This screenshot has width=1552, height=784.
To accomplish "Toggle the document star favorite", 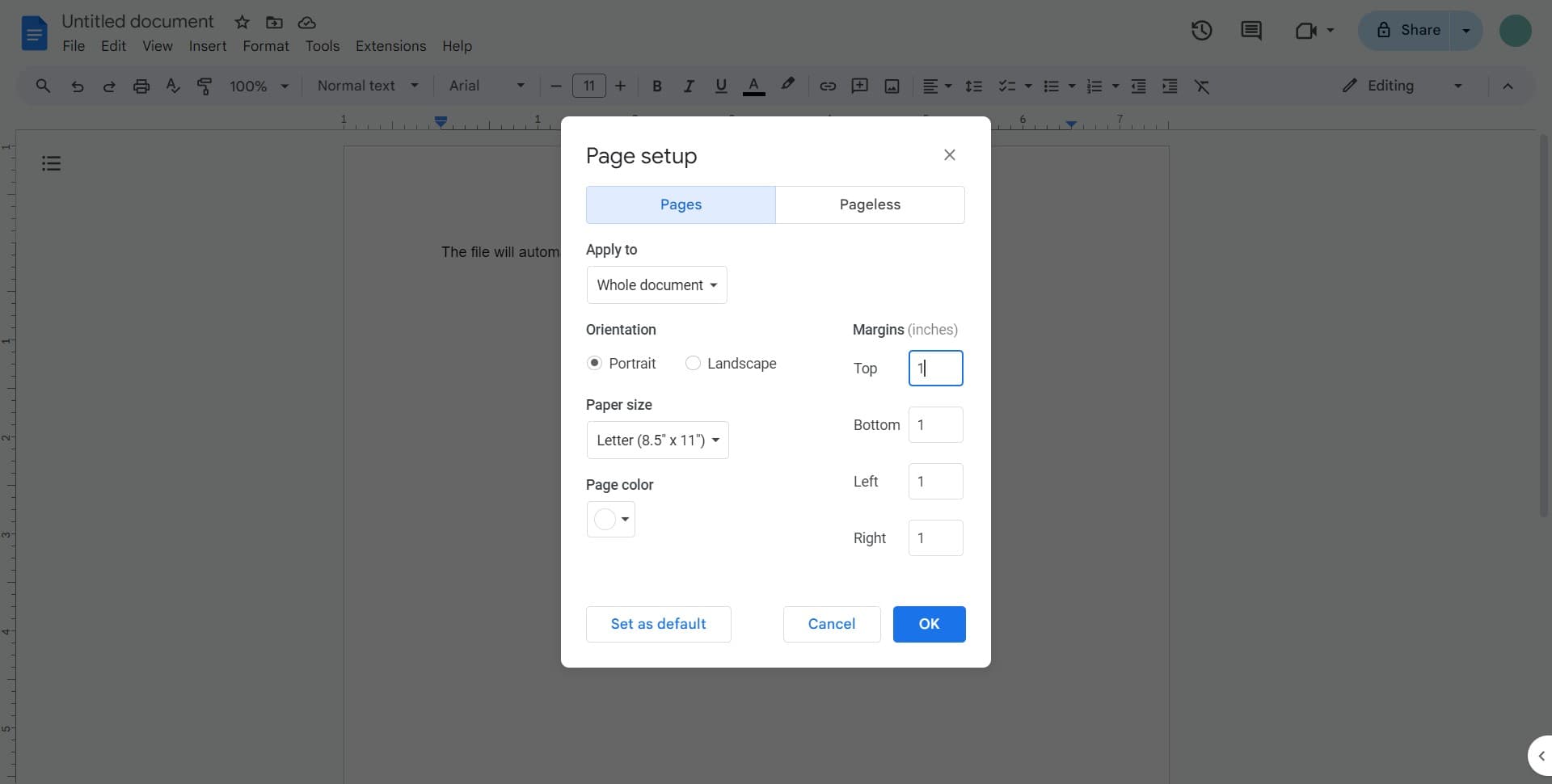I will coord(242,22).
